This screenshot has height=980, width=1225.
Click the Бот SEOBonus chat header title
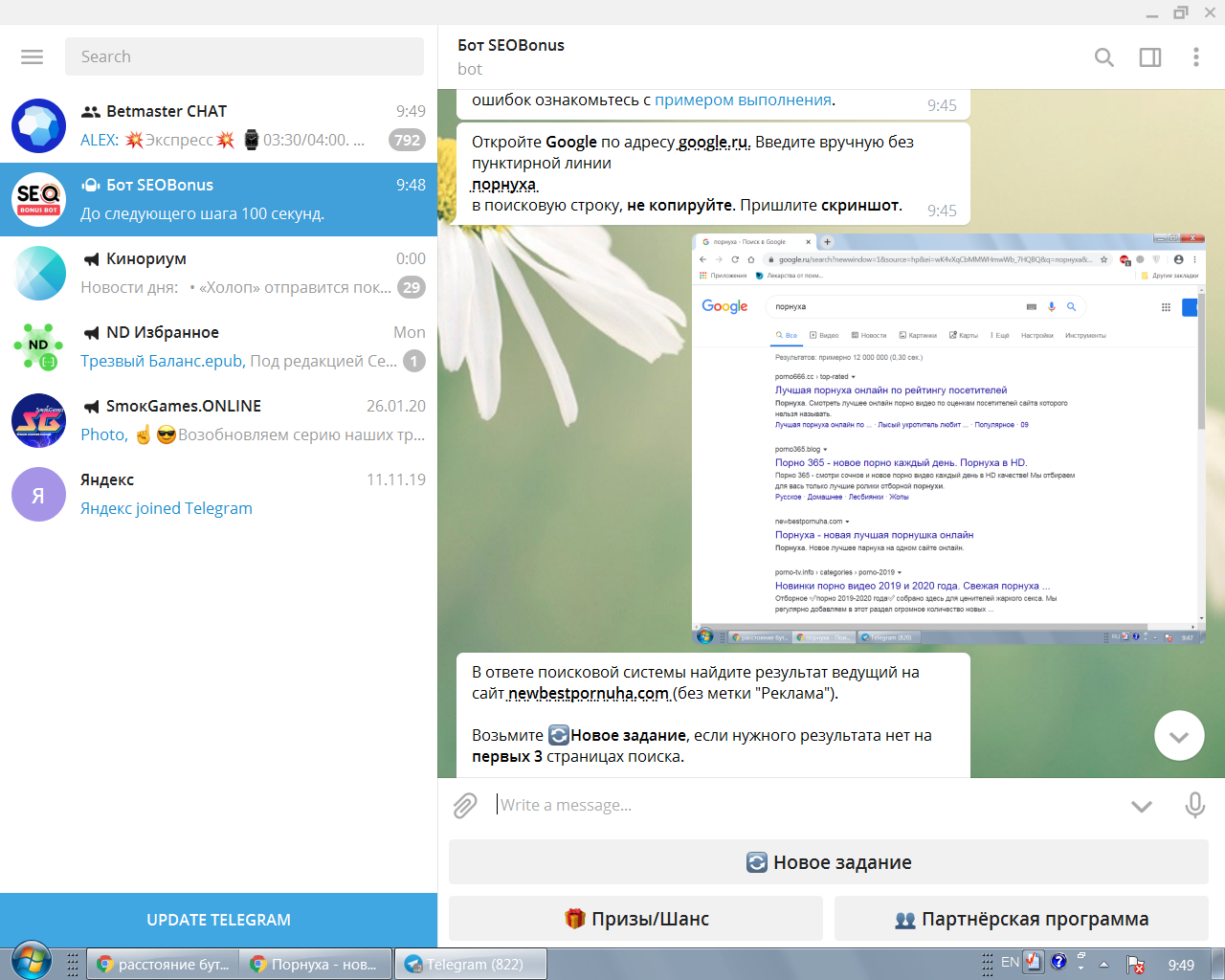click(511, 45)
